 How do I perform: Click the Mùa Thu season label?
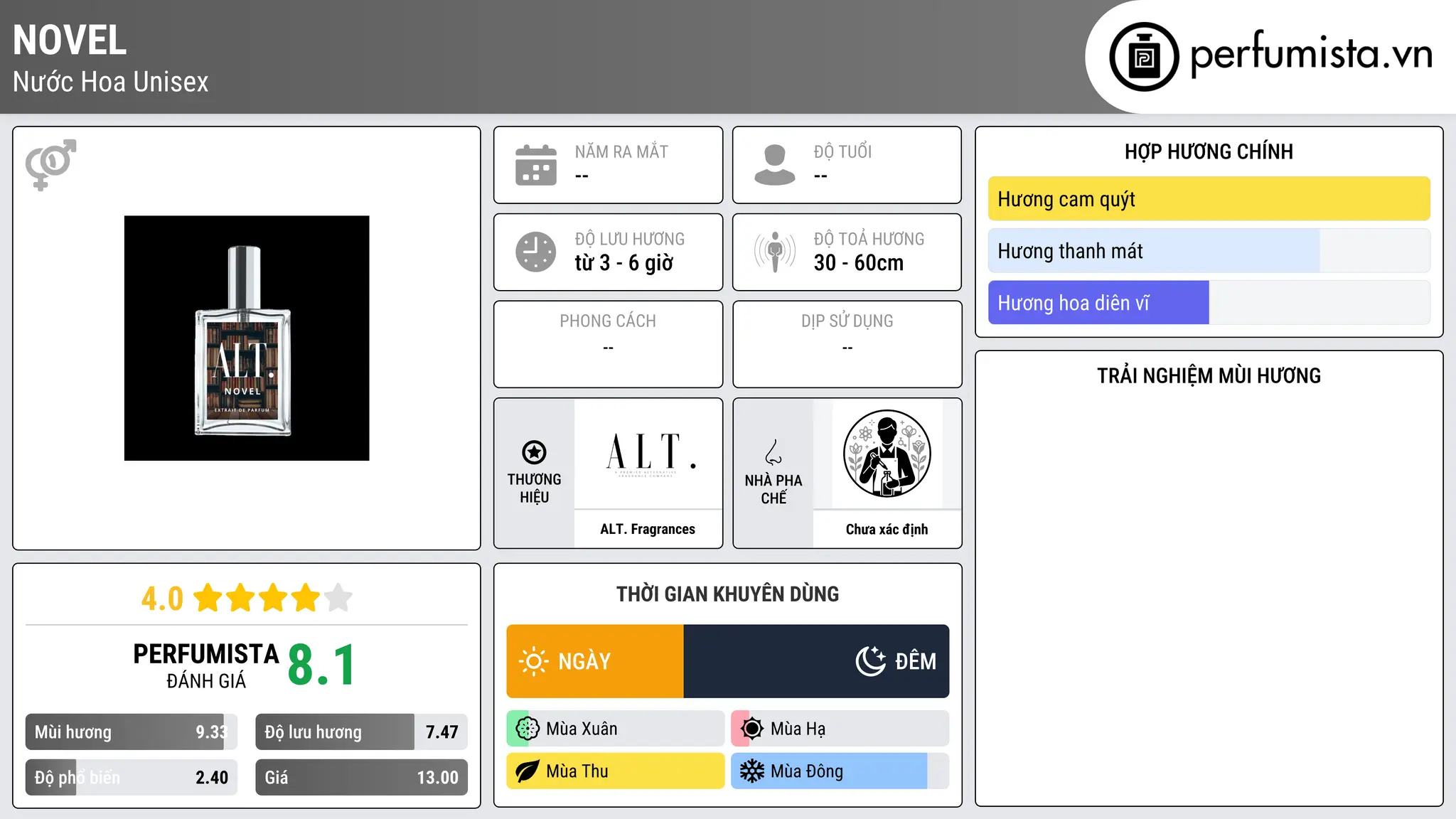pyautogui.click(x=577, y=771)
